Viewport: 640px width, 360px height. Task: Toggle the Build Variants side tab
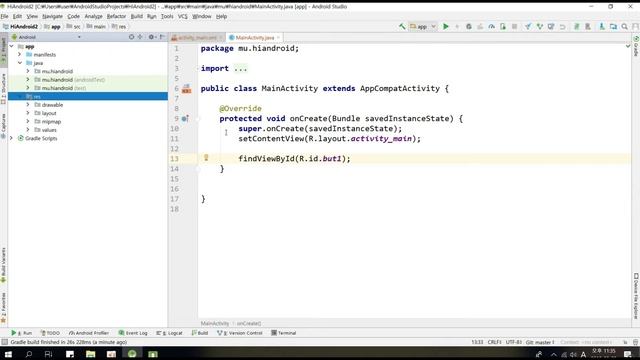[3, 265]
